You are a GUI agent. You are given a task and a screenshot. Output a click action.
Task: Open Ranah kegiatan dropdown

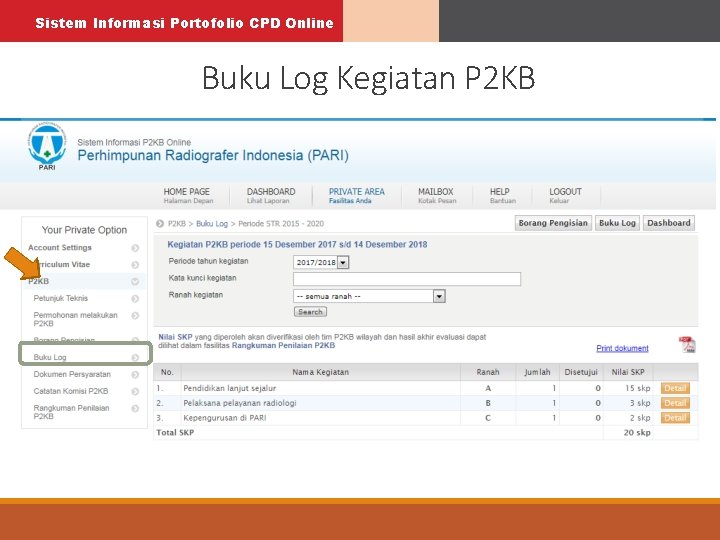(439, 296)
